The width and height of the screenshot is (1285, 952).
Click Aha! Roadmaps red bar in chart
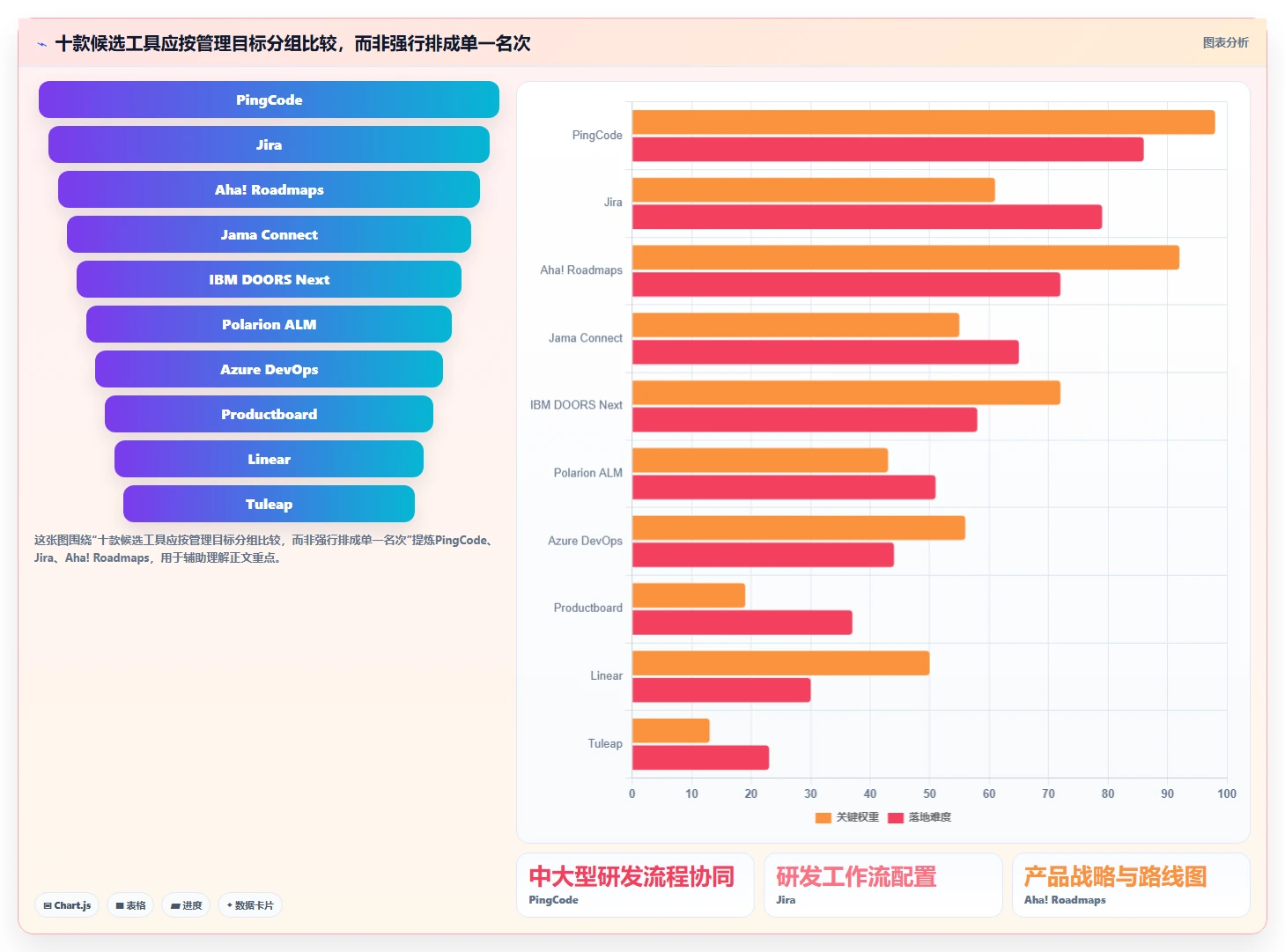tap(846, 284)
